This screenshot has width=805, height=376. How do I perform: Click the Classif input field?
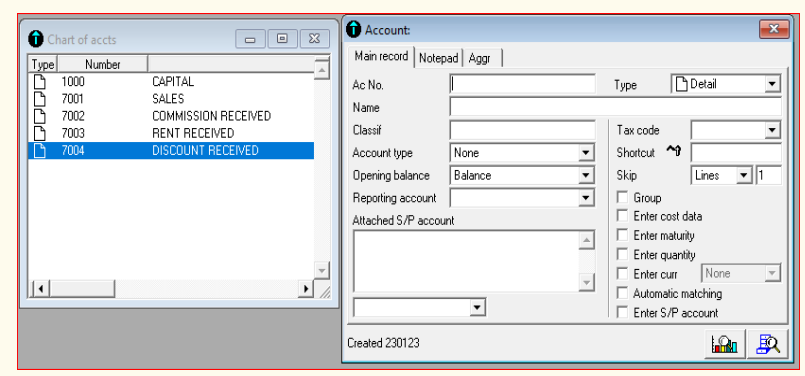[523, 130]
